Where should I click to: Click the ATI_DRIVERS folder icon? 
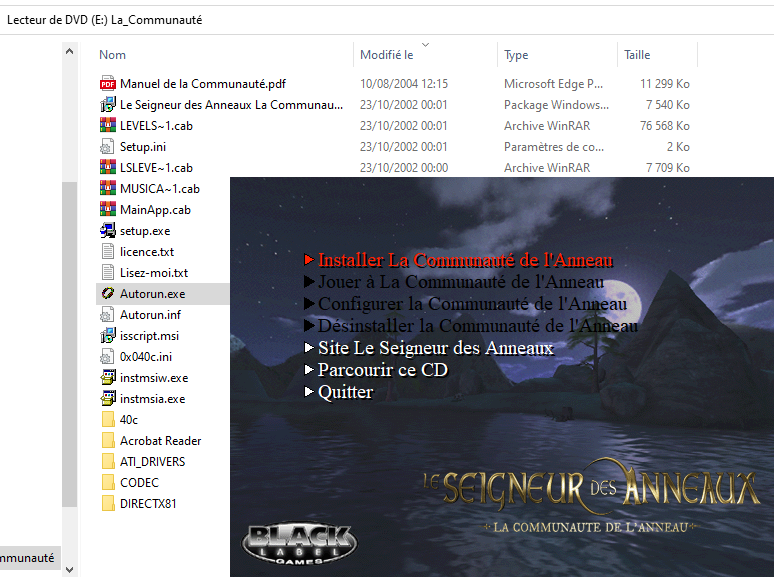click(108, 462)
